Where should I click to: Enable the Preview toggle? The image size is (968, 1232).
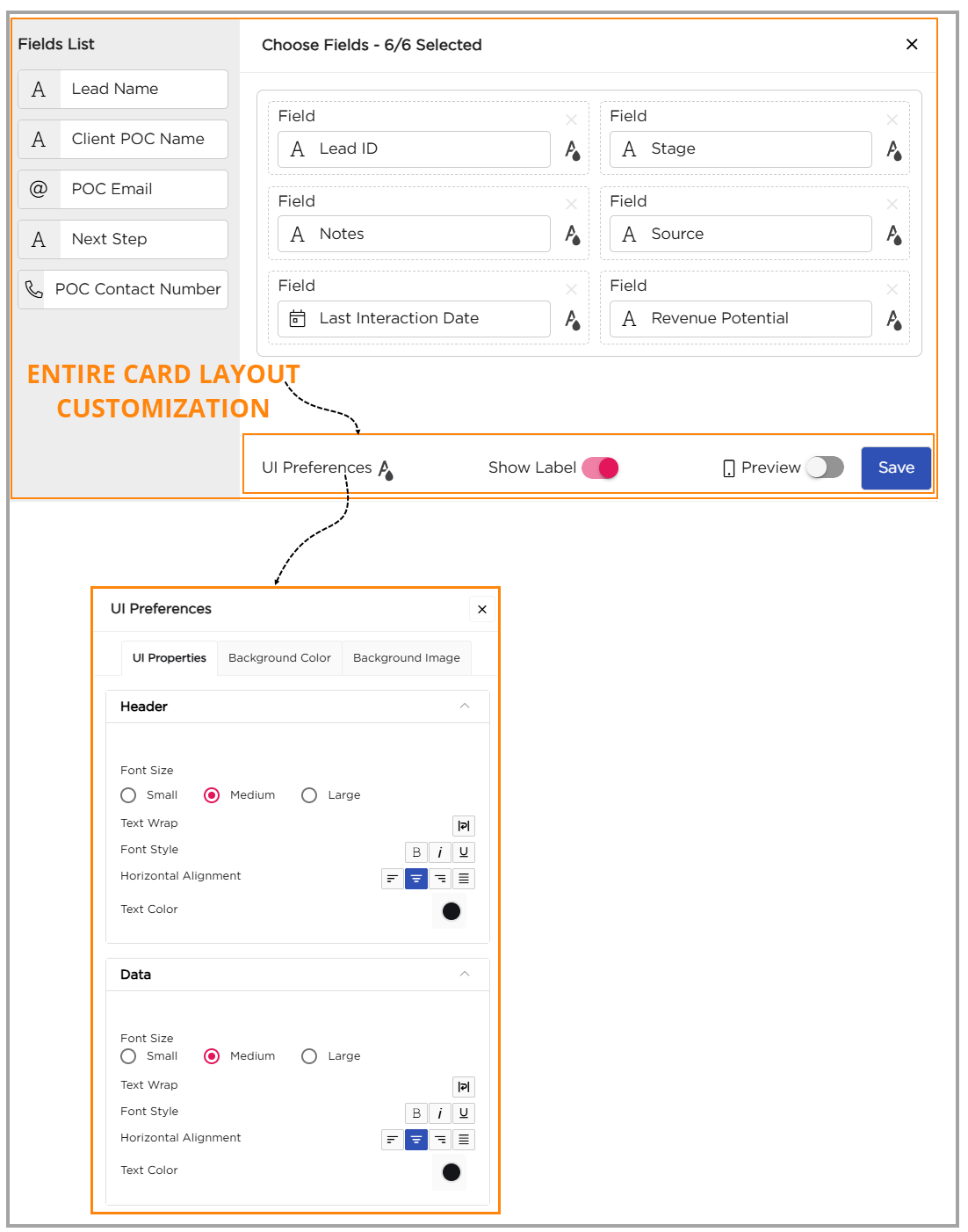[825, 467]
